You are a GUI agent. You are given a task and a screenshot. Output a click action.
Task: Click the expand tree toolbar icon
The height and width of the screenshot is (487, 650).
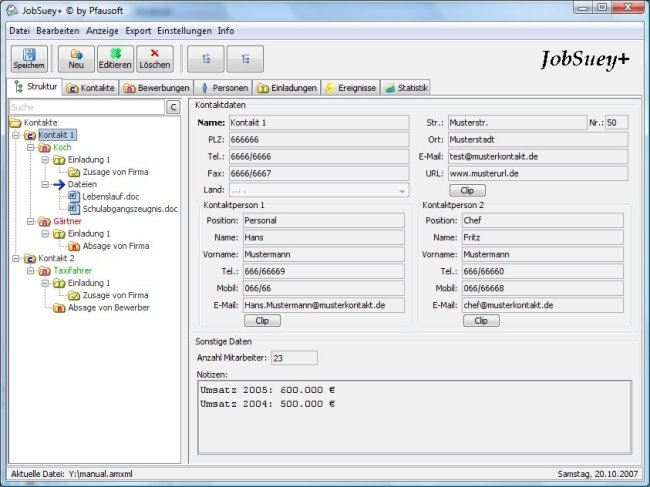[x=206, y=58]
